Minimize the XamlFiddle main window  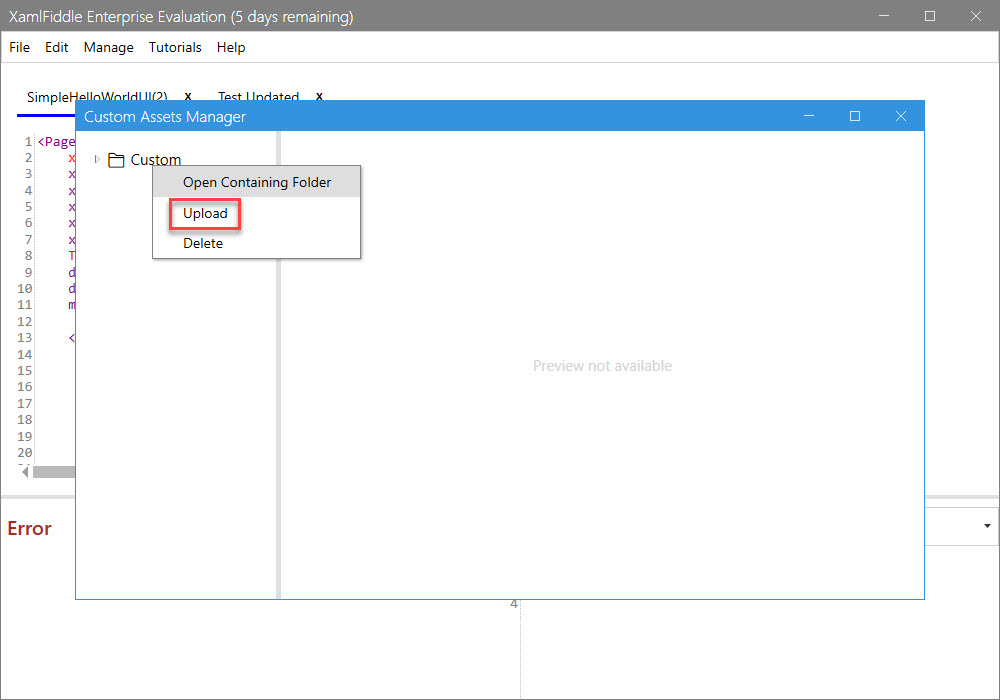[884, 16]
